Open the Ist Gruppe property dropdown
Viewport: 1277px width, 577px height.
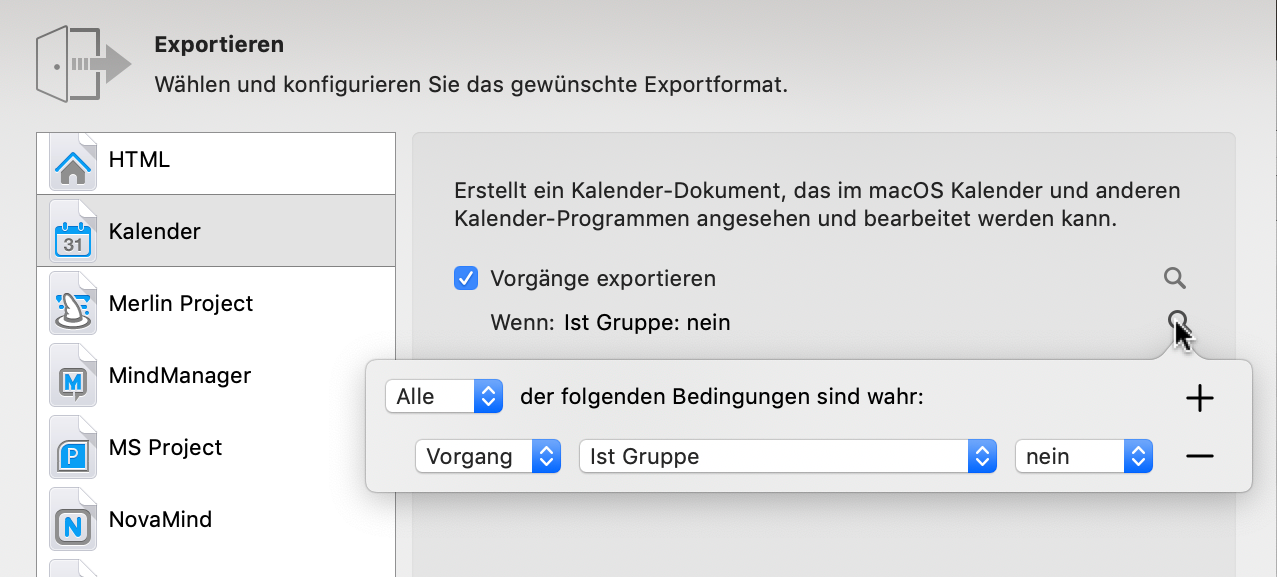(788, 457)
